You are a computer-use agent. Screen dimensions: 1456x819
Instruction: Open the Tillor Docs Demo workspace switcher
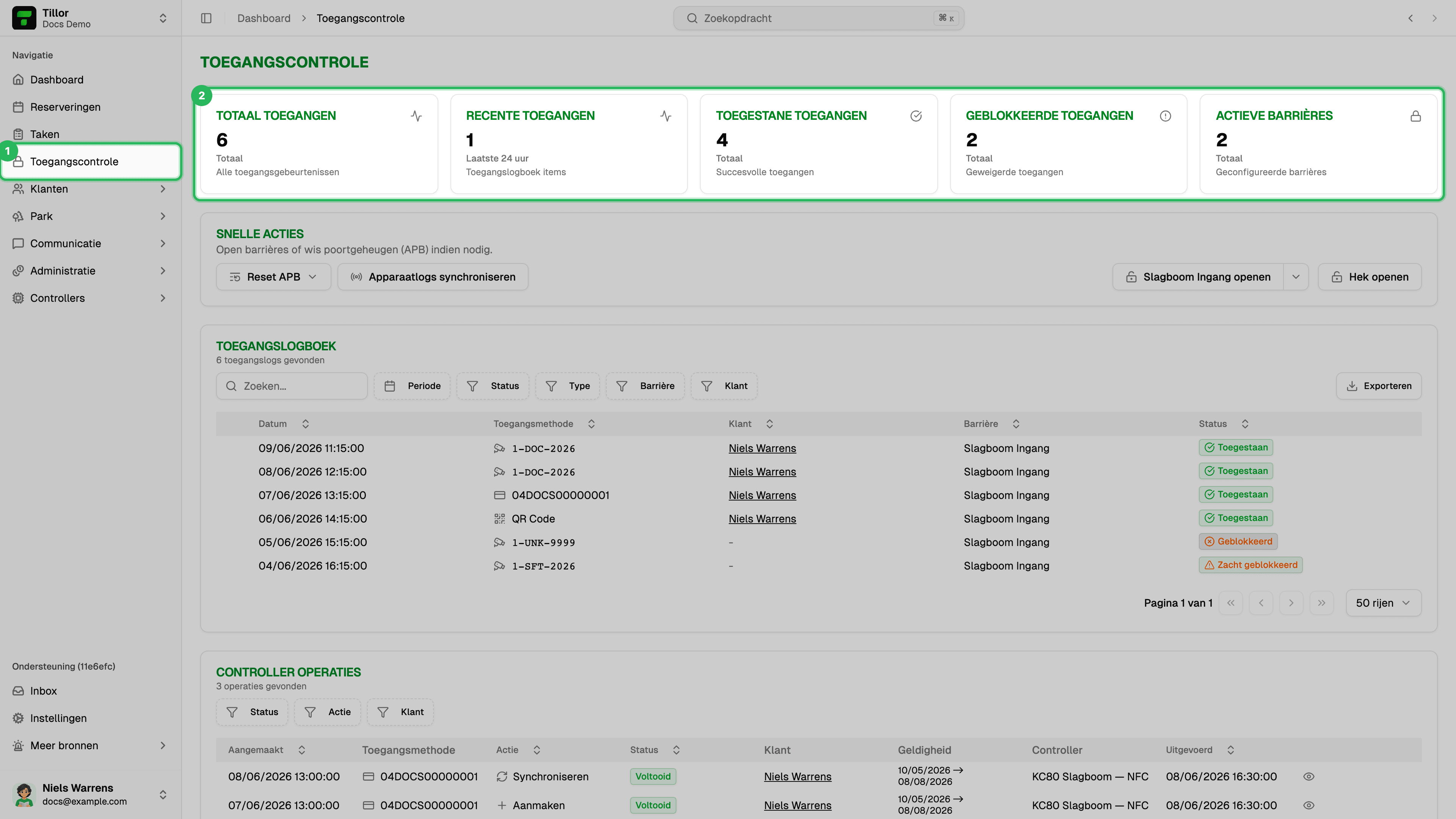pyautogui.click(x=91, y=18)
